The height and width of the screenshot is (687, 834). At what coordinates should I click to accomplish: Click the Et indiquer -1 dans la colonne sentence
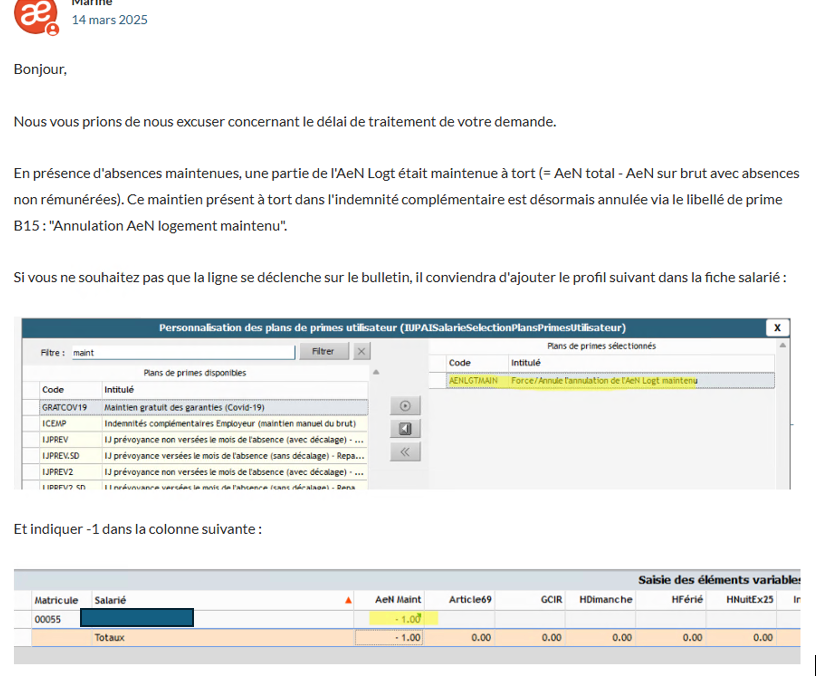pyautogui.click(x=138, y=529)
